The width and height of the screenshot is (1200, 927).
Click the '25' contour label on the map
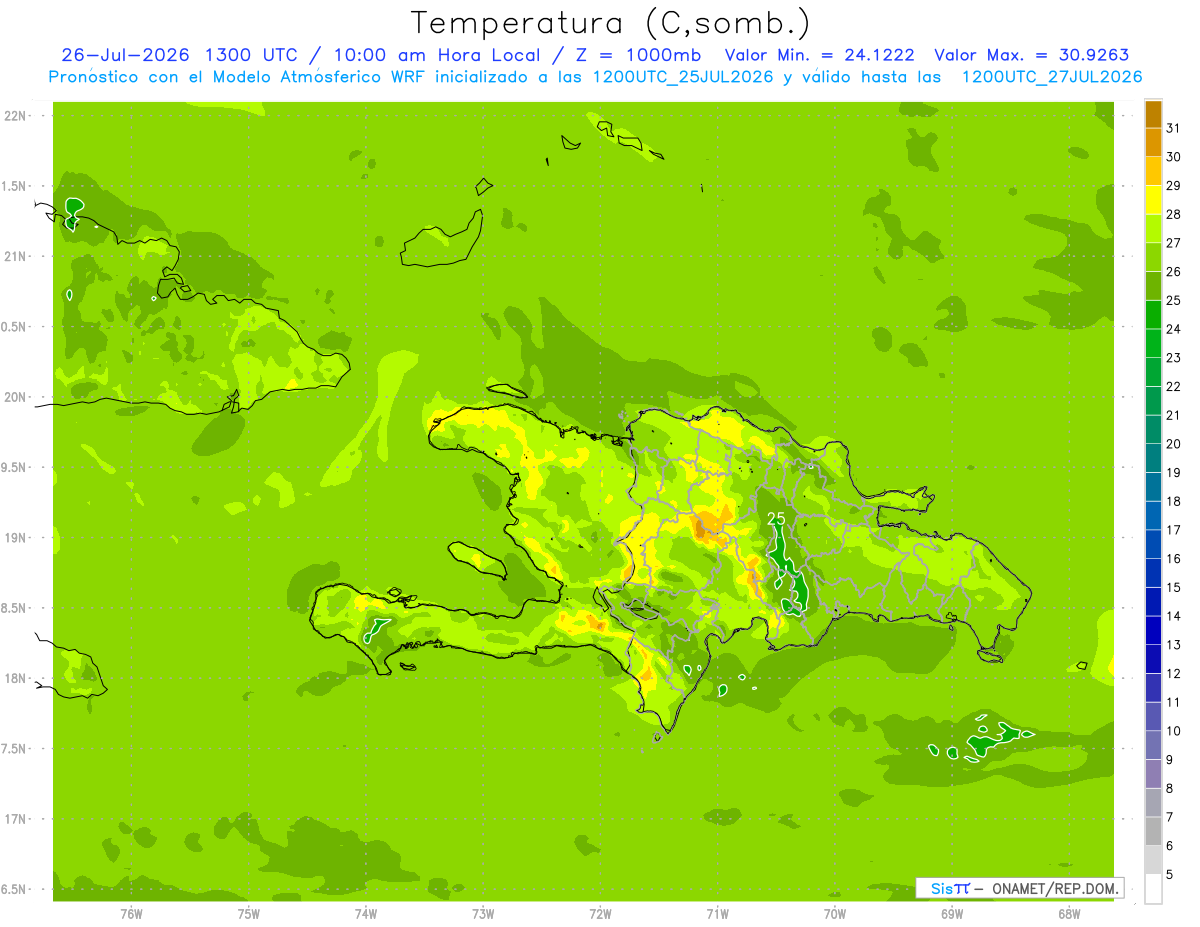(776, 519)
